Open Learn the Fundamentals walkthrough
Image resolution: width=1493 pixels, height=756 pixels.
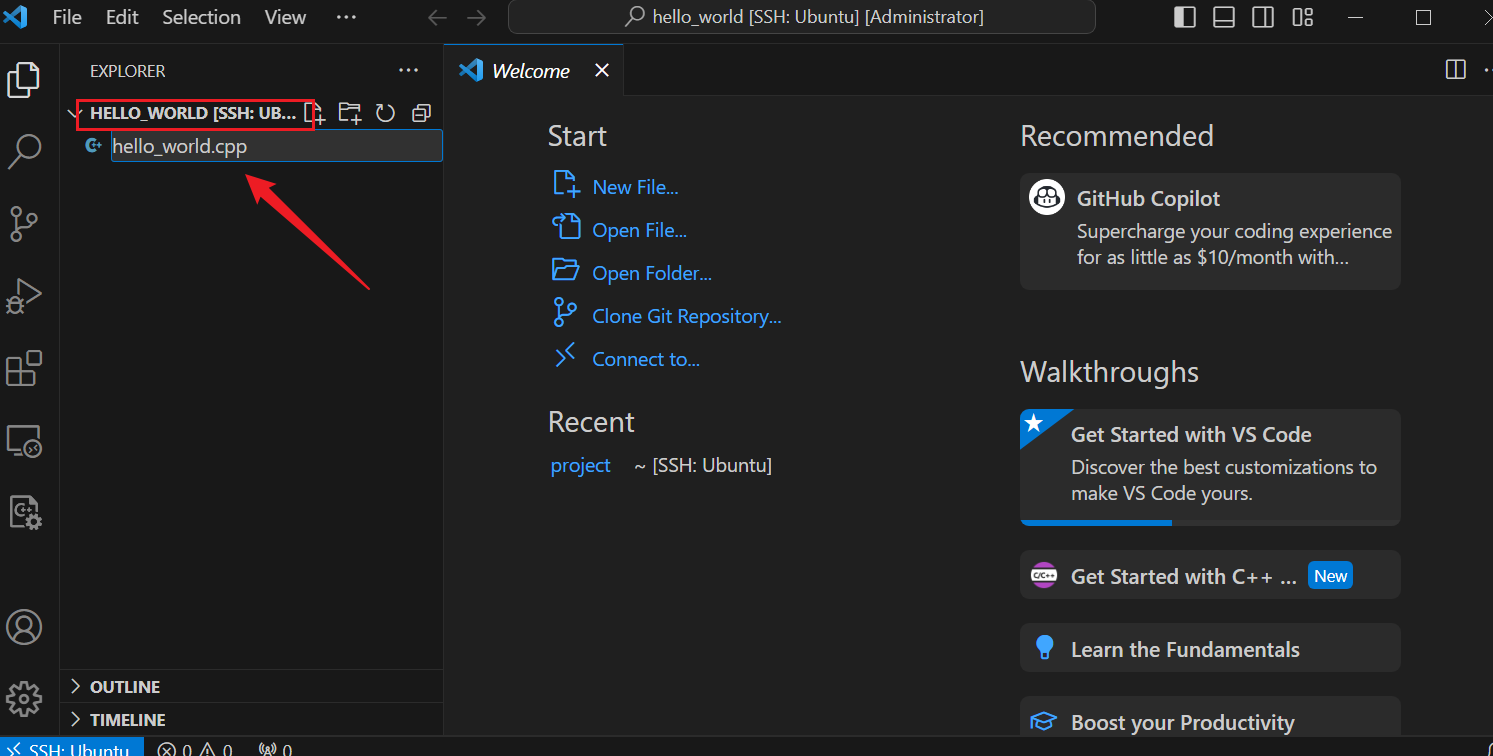coord(1210,649)
